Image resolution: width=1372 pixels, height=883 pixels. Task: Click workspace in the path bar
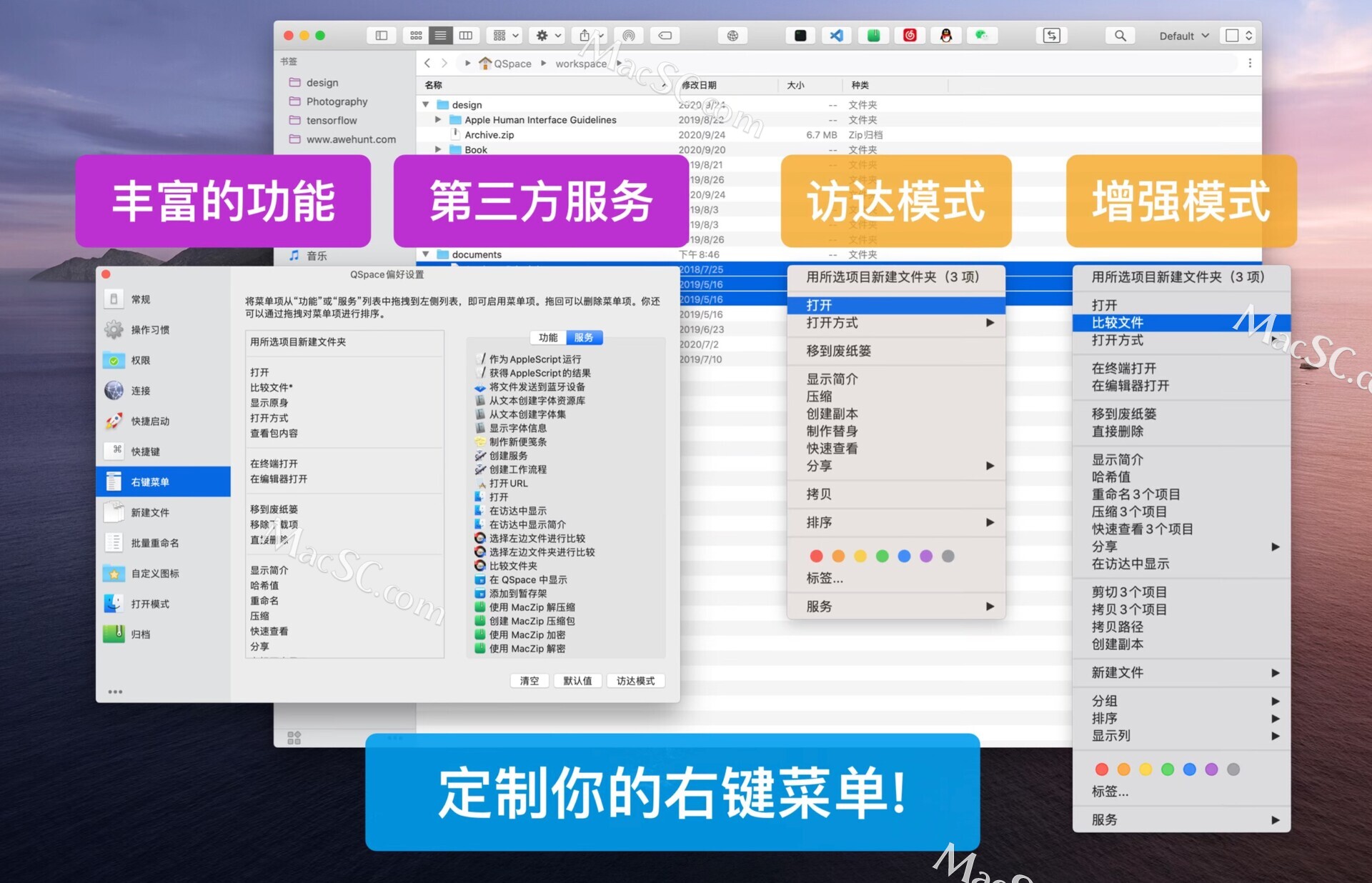coord(580,64)
